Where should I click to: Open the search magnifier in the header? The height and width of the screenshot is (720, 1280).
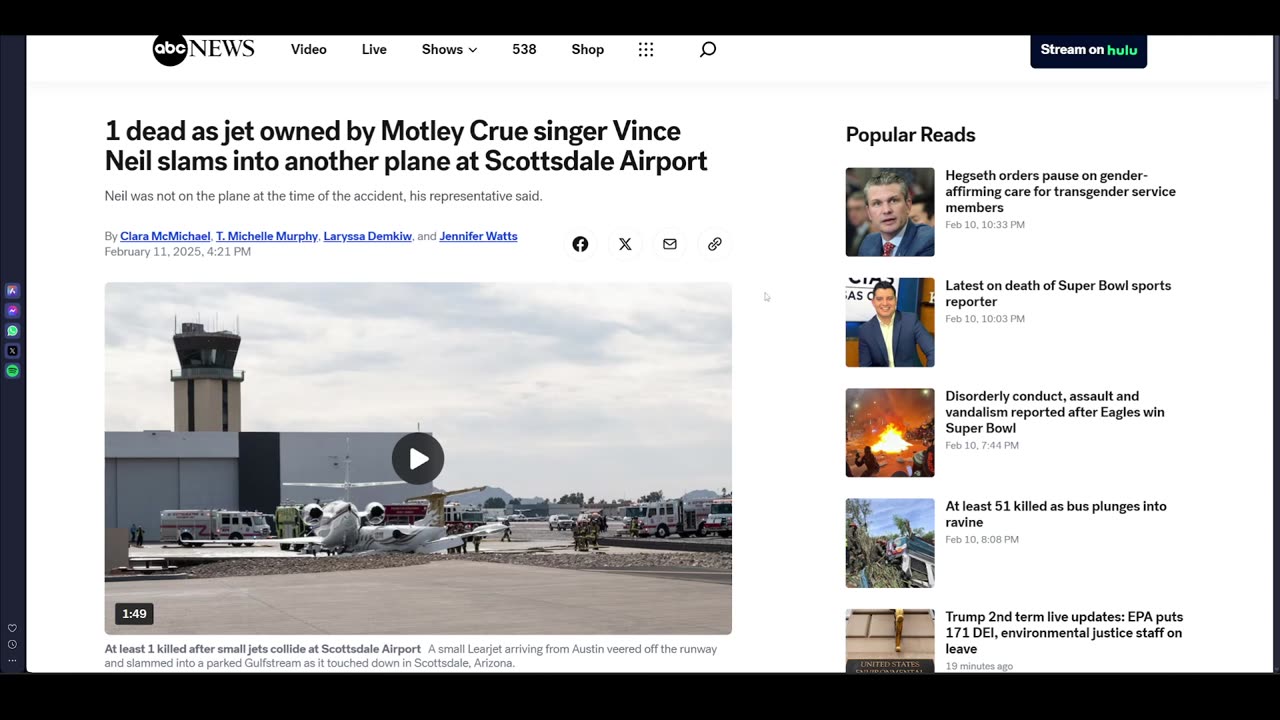708,49
